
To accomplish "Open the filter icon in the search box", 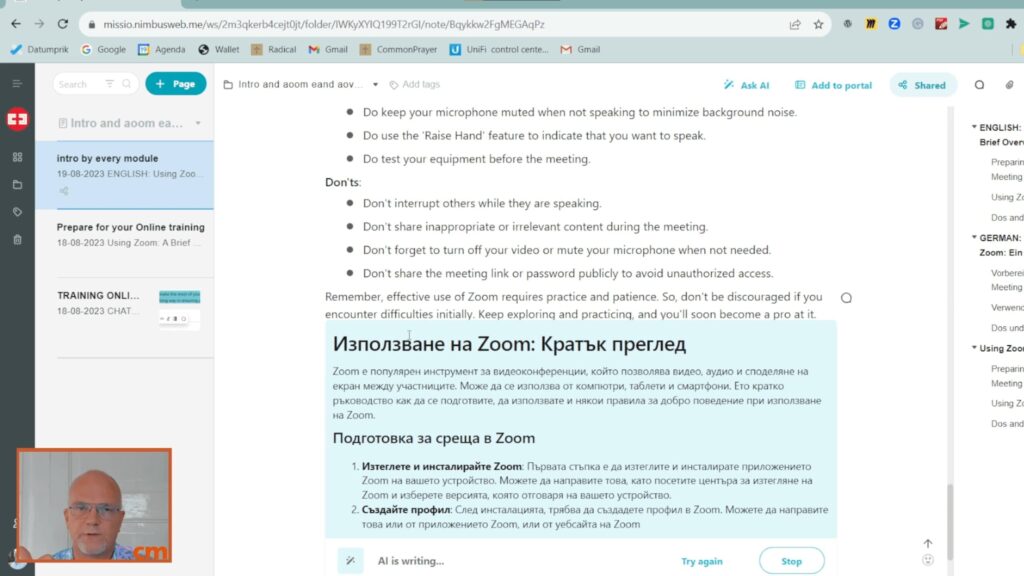I will coord(110,84).
